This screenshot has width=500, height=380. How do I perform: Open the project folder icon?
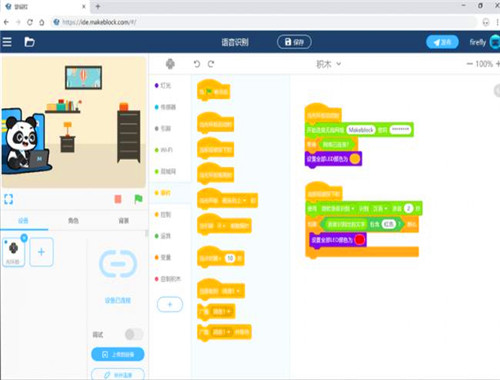pyautogui.click(x=29, y=42)
